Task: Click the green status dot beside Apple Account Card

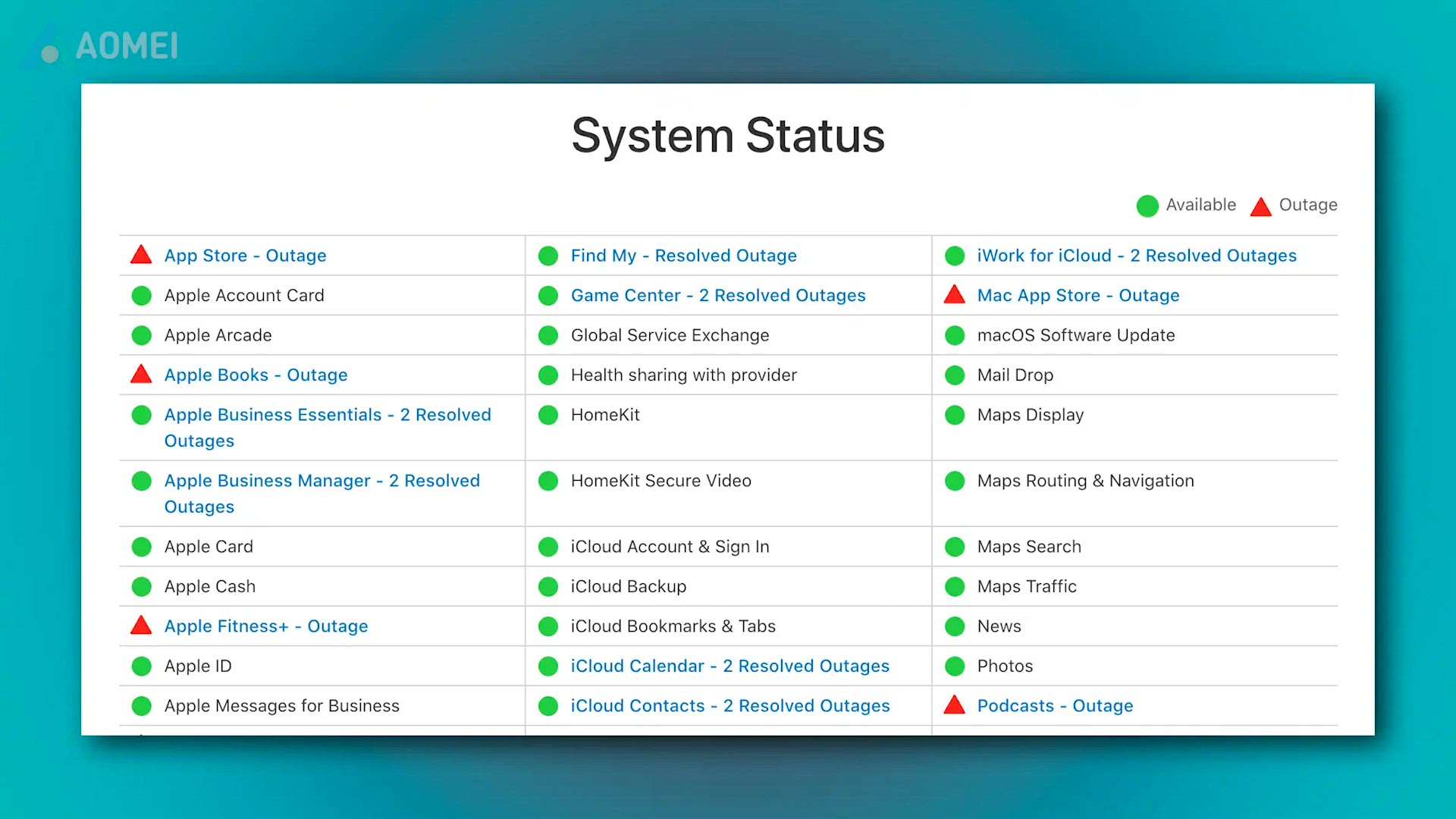Action: [x=142, y=296]
